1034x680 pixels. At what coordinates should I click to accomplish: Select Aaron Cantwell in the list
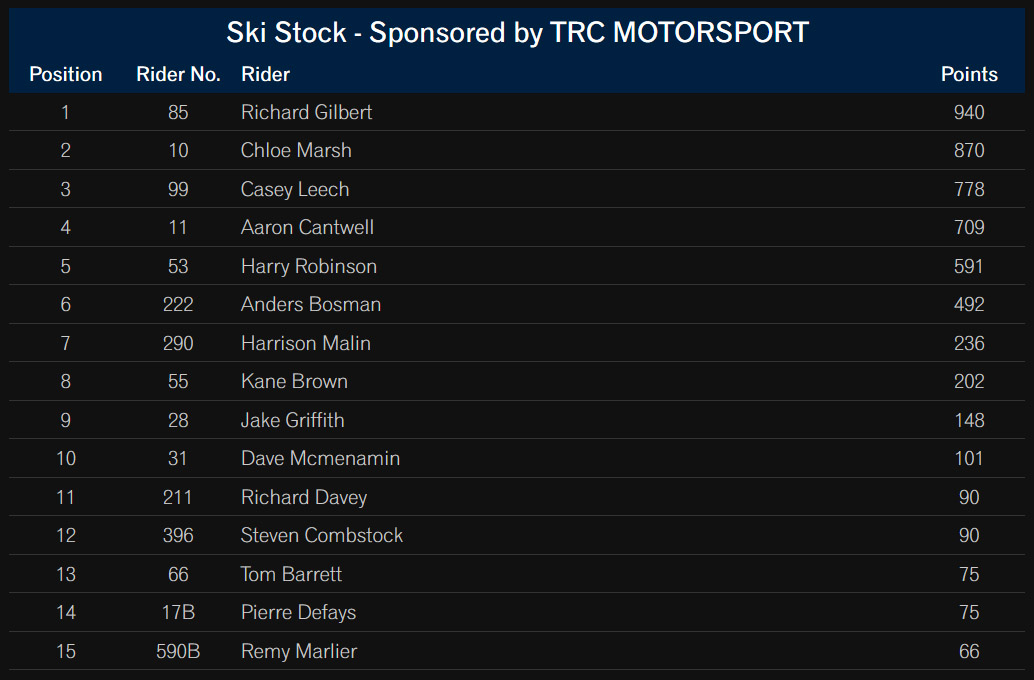click(x=307, y=228)
